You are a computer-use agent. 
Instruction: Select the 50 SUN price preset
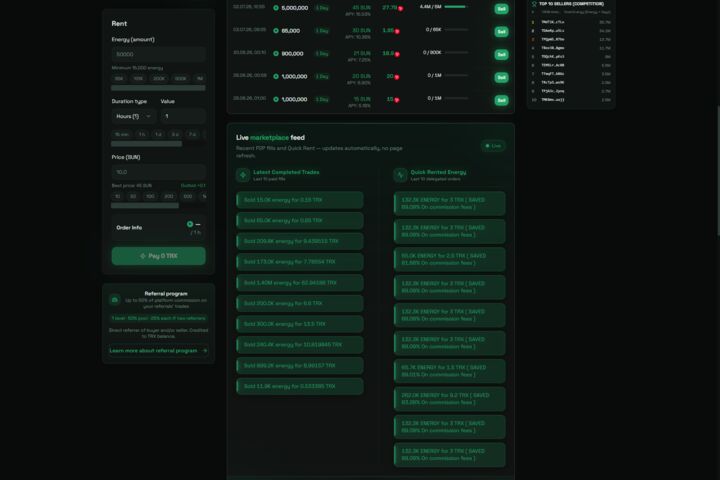point(133,196)
